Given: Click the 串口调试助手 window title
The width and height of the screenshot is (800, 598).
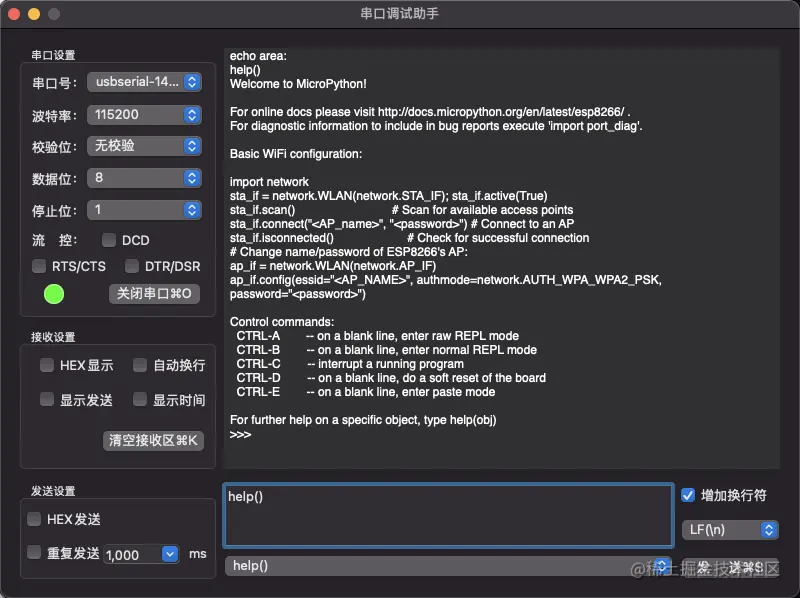Looking at the screenshot, I should point(399,13).
